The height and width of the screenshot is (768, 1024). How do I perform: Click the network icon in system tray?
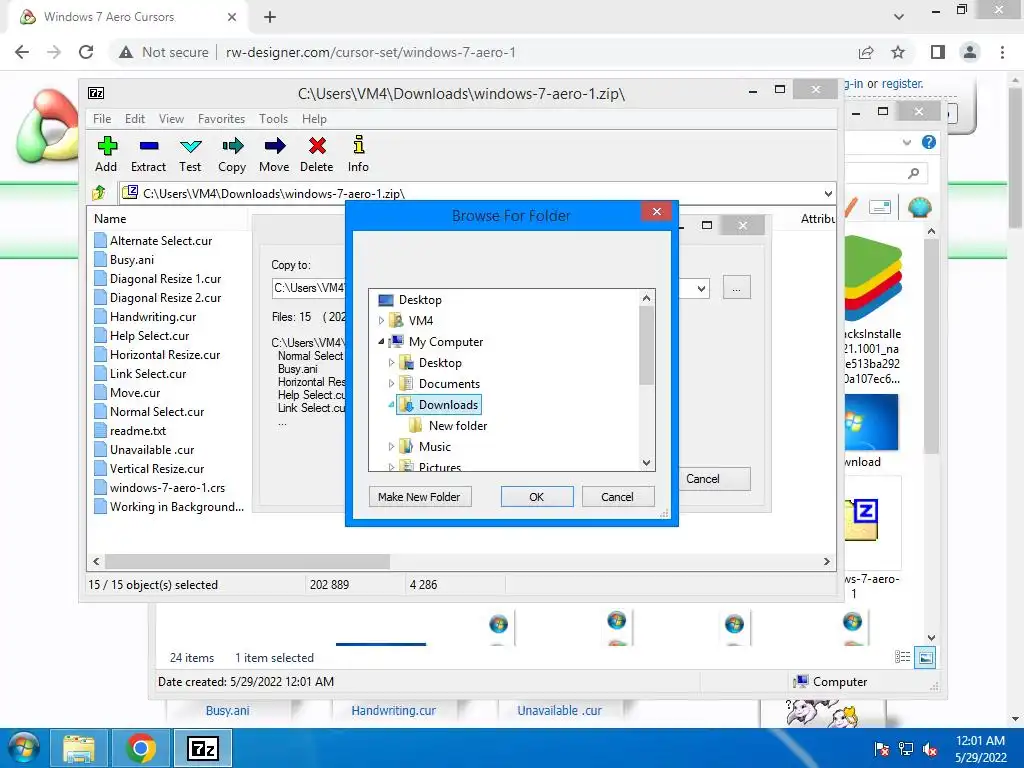coord(906,749)
